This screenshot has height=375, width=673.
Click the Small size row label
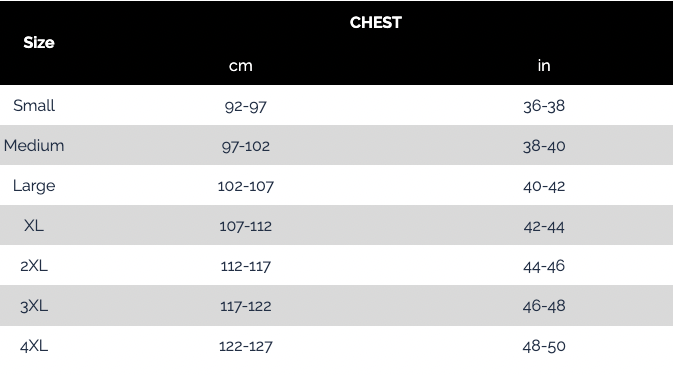click(34, 106)
